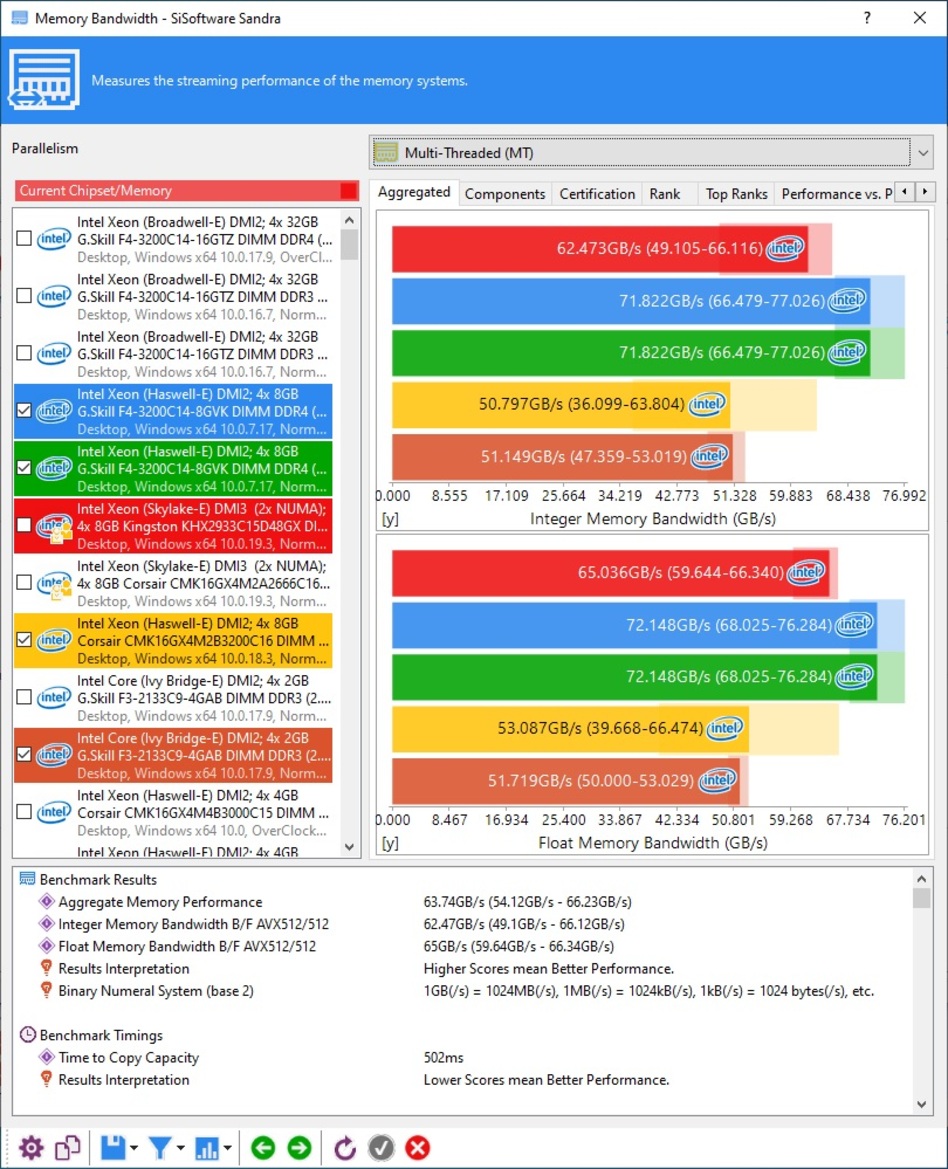Check the Broadwell-E DDR4 OverClock entry checkbox
The image size is (948, 1169).
coord(24,239)
